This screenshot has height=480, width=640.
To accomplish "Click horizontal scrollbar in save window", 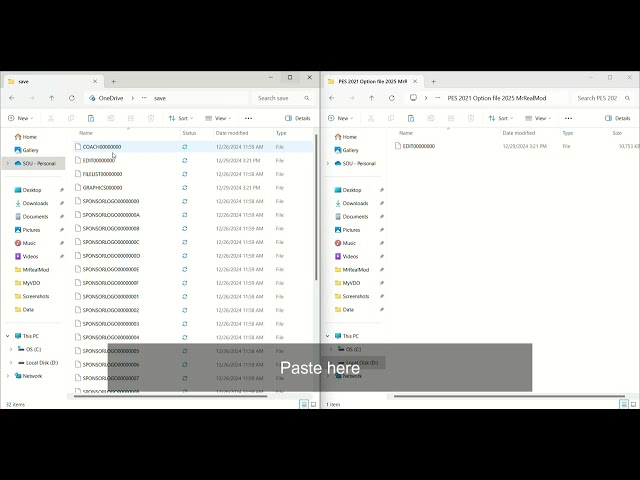I will 170,396.
